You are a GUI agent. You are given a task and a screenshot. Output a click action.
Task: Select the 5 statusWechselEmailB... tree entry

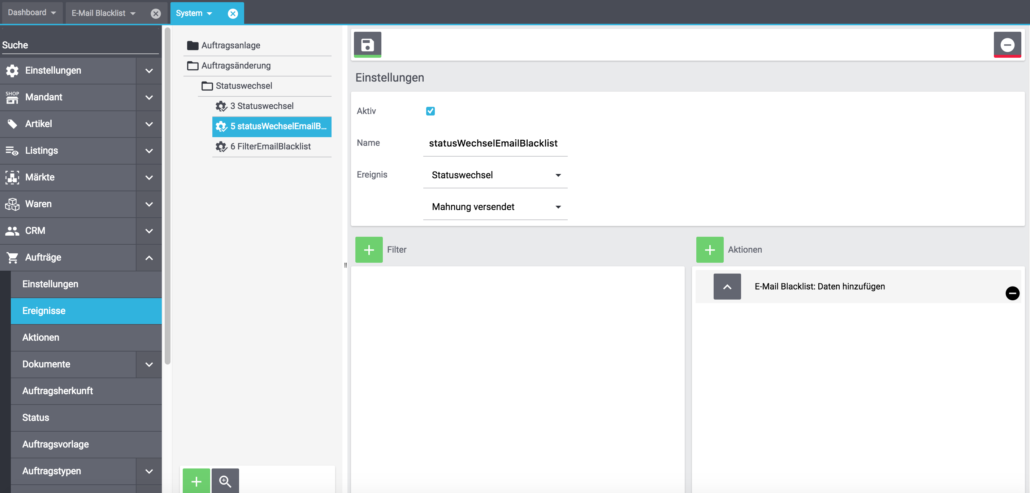coord(272,126)
